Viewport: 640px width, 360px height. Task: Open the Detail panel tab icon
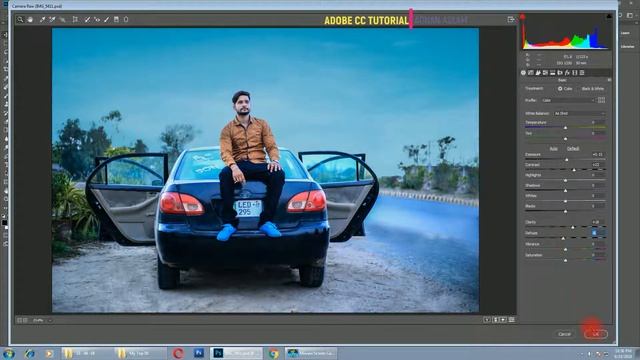(538, 73)
